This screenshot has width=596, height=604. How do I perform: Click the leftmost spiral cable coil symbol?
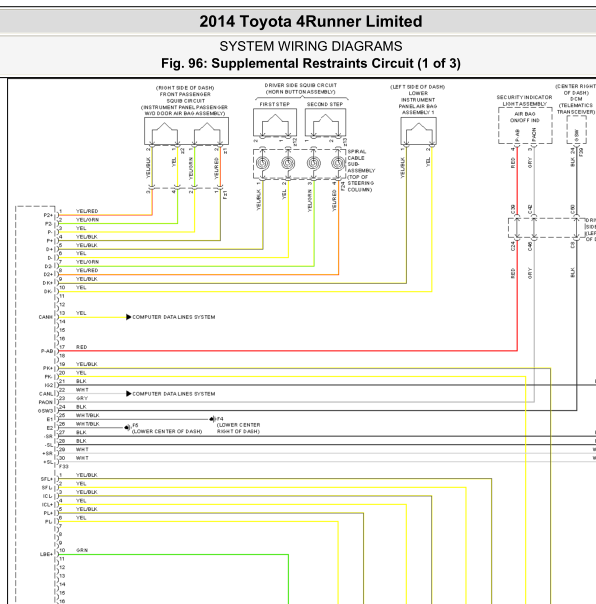coord(262,163)
